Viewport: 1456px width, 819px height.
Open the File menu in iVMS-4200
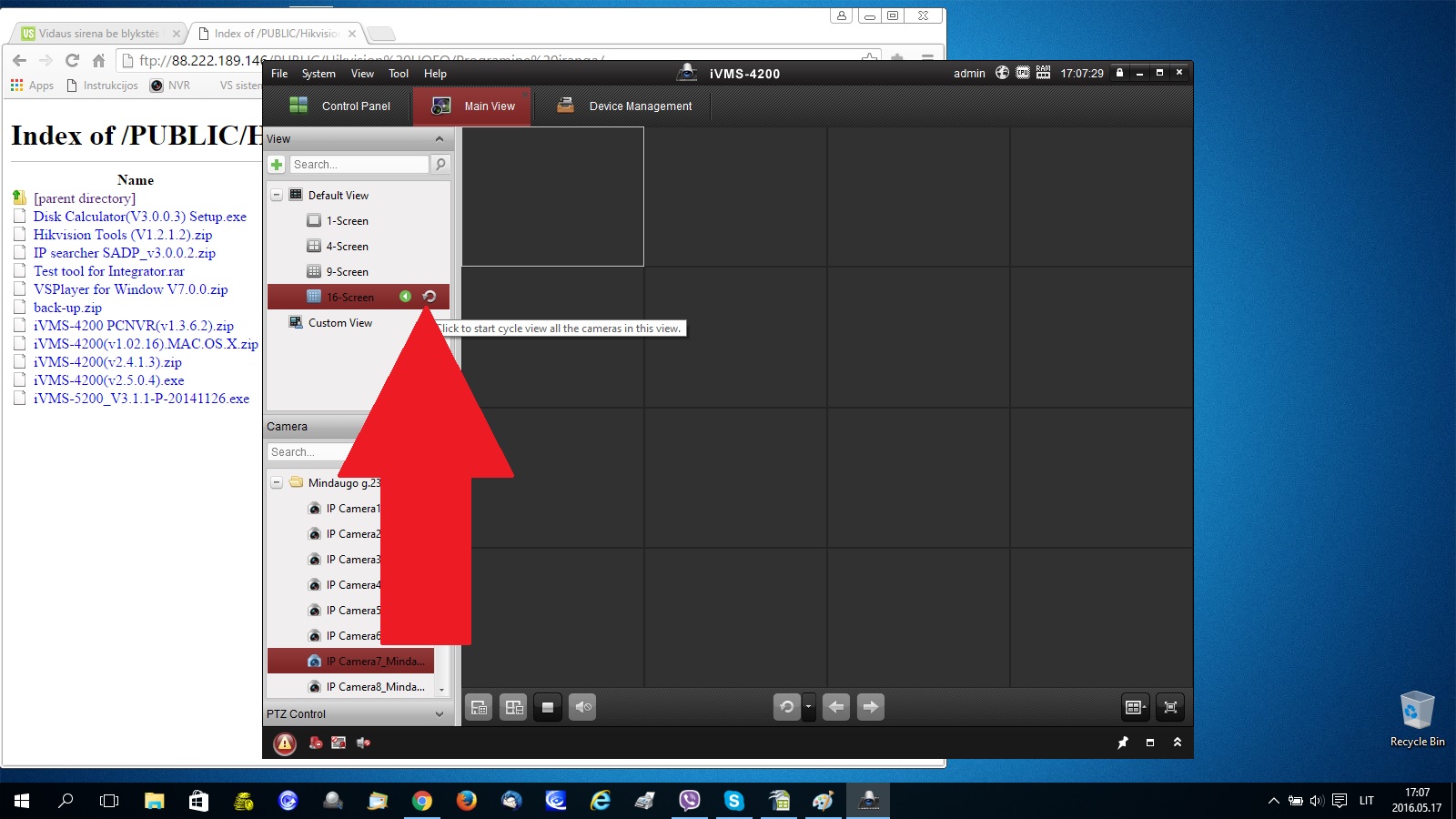tap(279, 74)
